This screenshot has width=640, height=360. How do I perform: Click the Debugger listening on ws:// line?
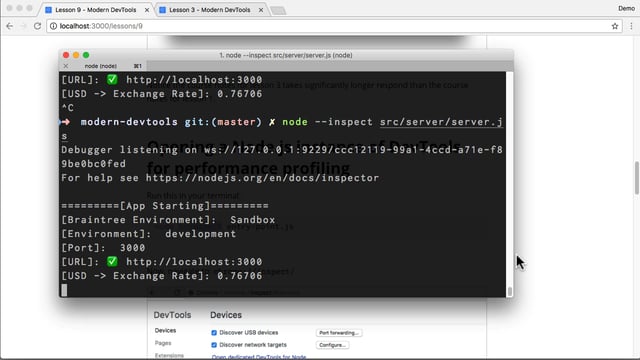(282, 150)
